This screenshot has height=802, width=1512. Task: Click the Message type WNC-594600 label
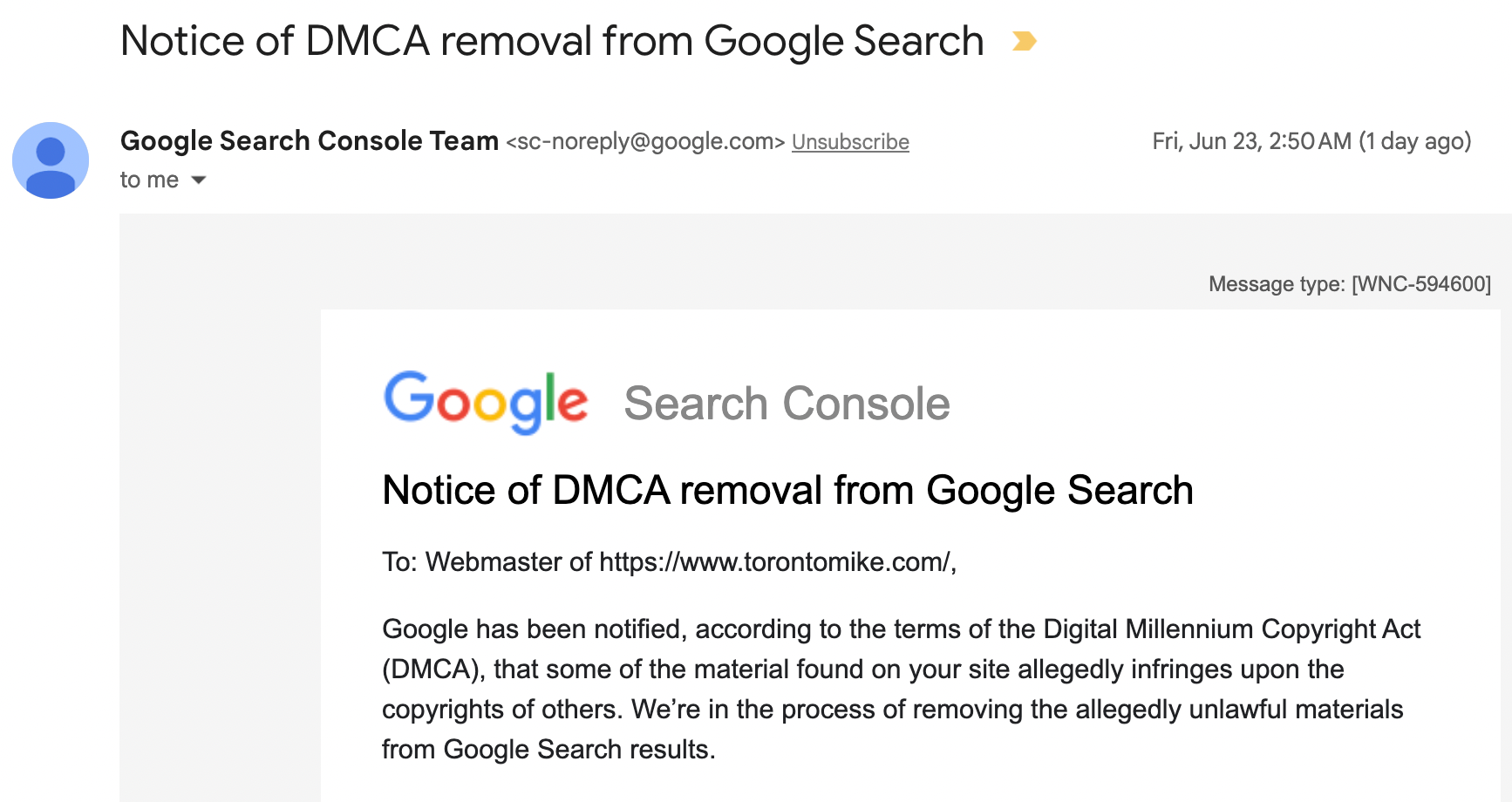click(1349, 284)
